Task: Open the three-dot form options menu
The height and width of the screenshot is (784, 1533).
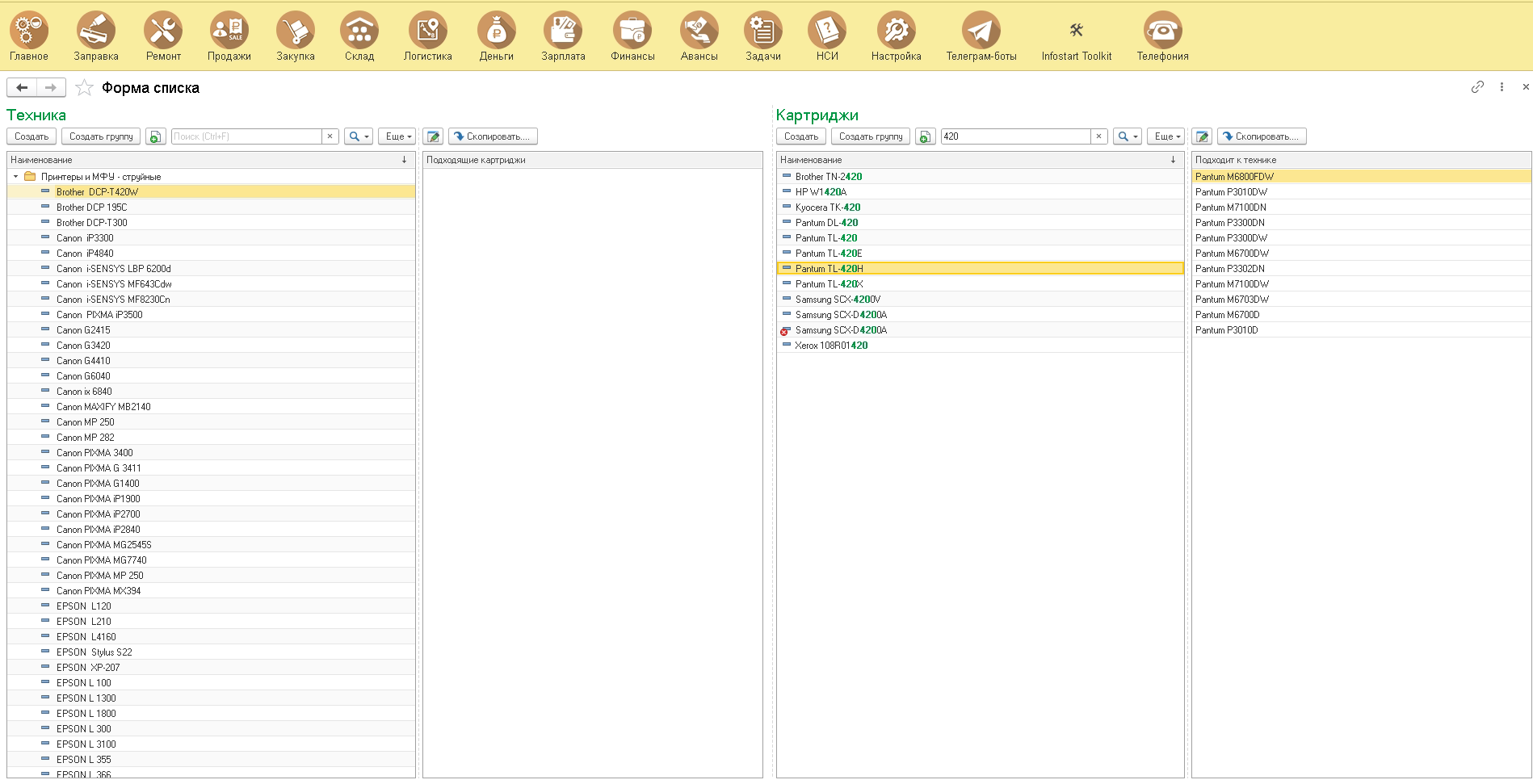Action: (1501, 86)
